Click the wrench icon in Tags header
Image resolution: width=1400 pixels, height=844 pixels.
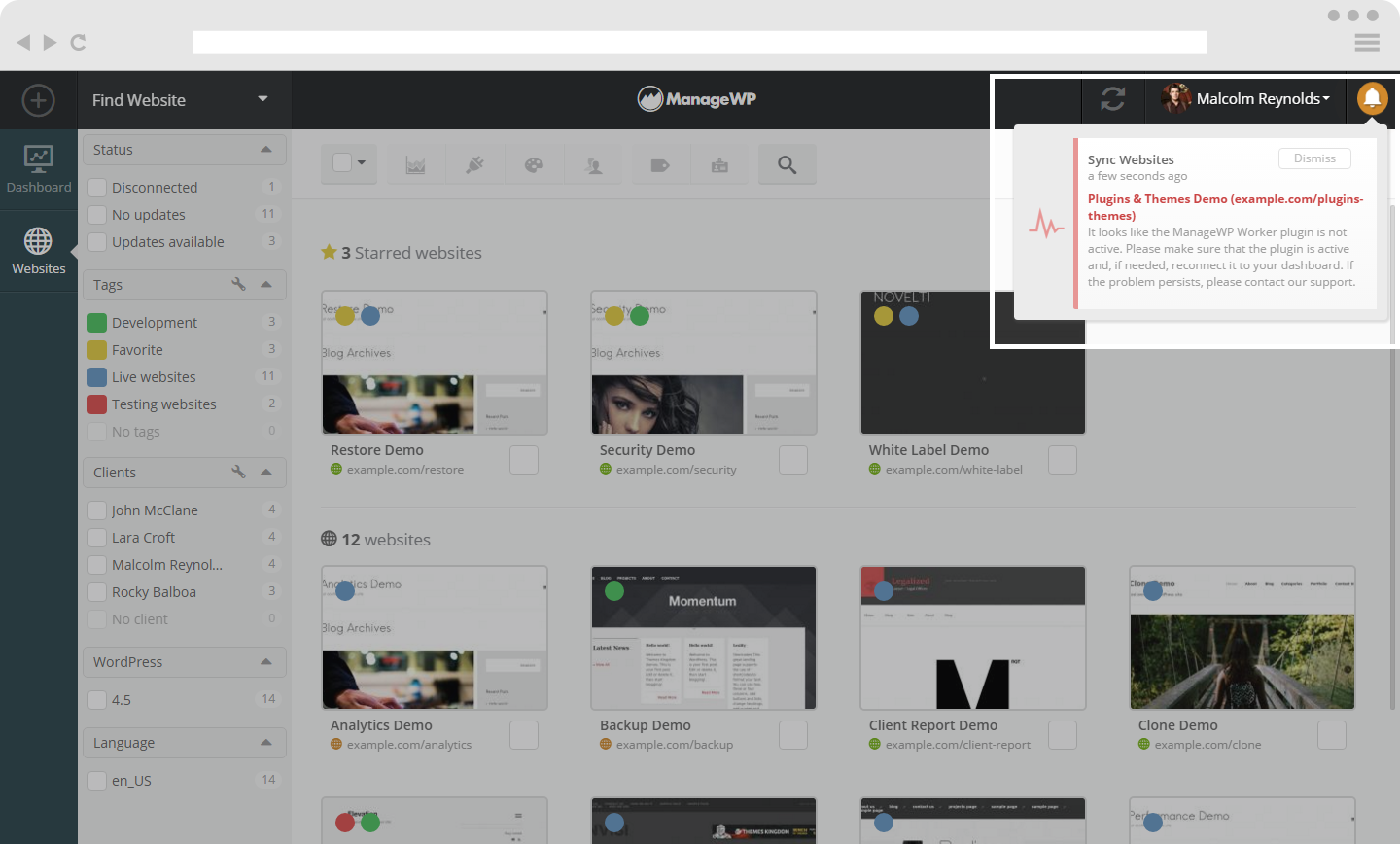(x=238, y=284)
